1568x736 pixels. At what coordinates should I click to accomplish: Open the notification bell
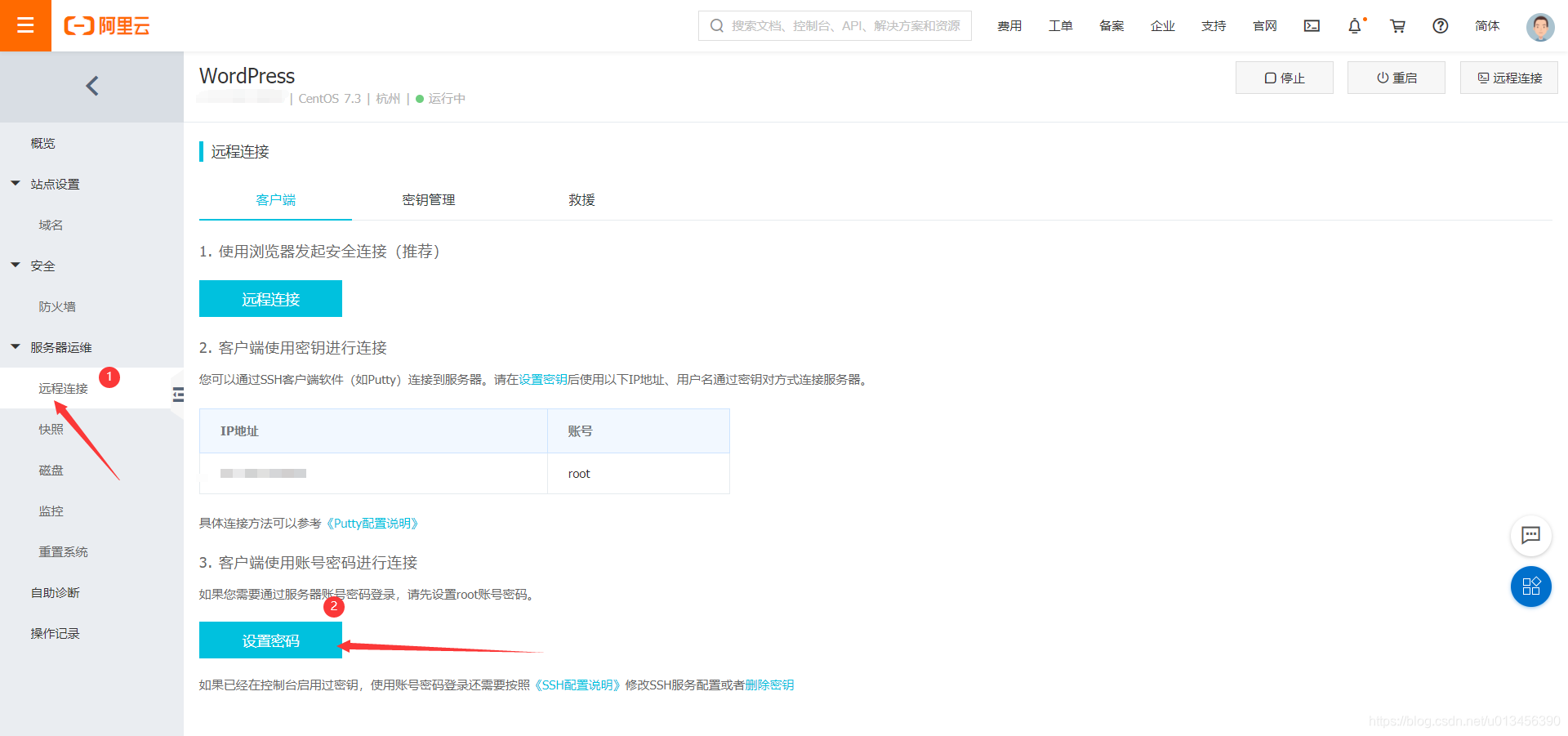1355,26
